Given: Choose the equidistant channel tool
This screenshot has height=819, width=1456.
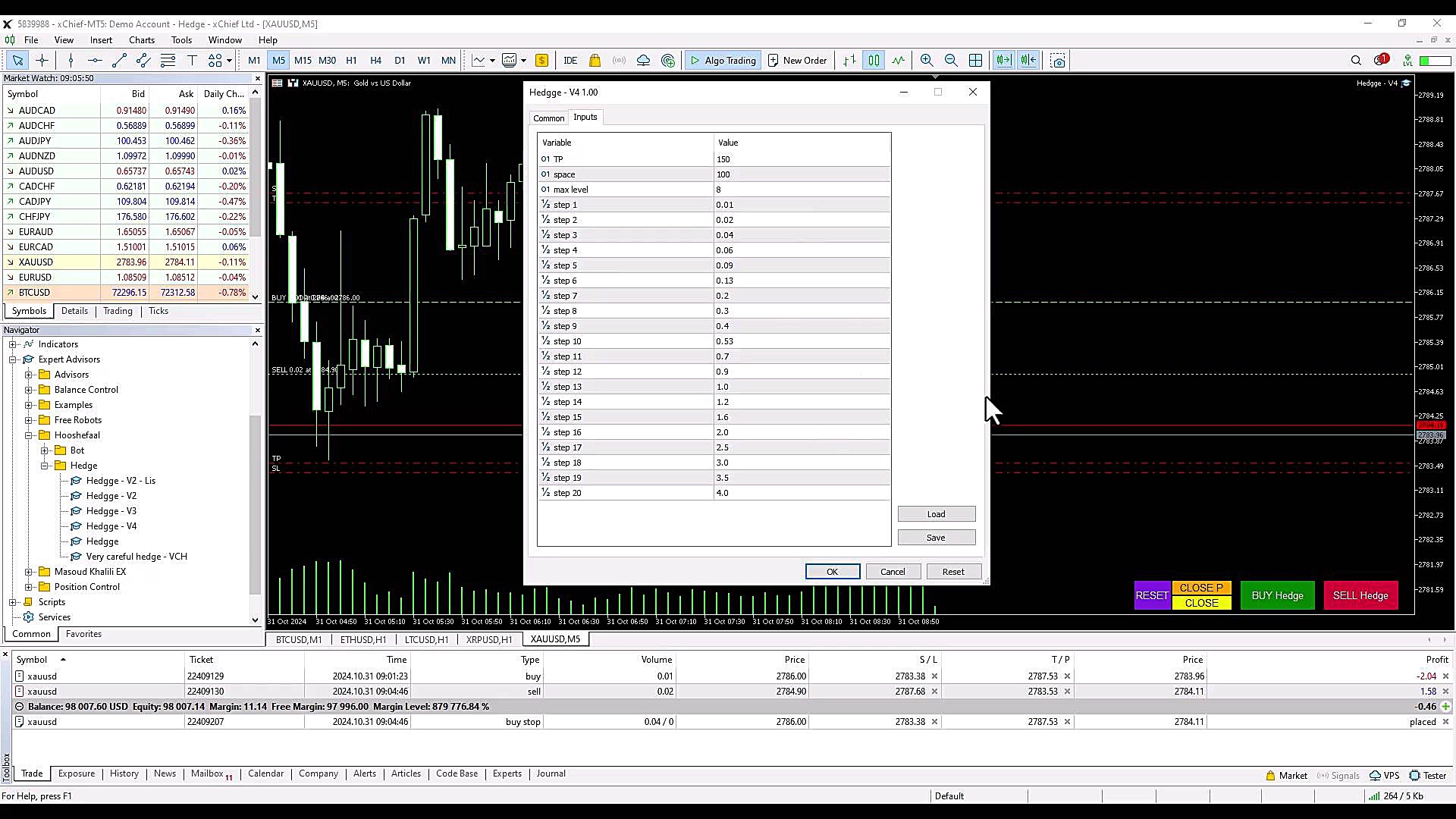Looking at the screenshot, I should [x=143, y=61].
